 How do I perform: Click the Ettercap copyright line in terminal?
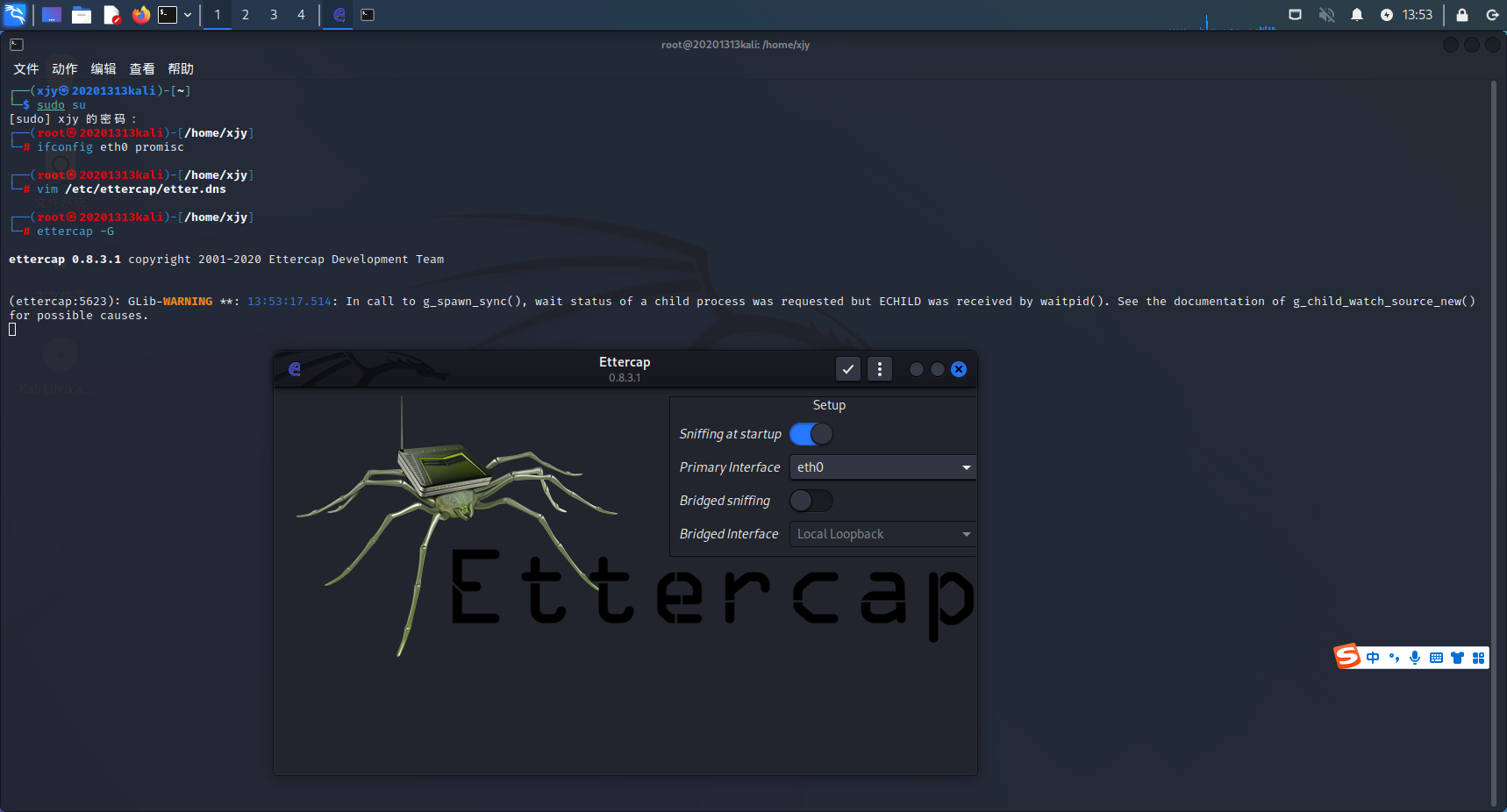[x=226, y=260]
